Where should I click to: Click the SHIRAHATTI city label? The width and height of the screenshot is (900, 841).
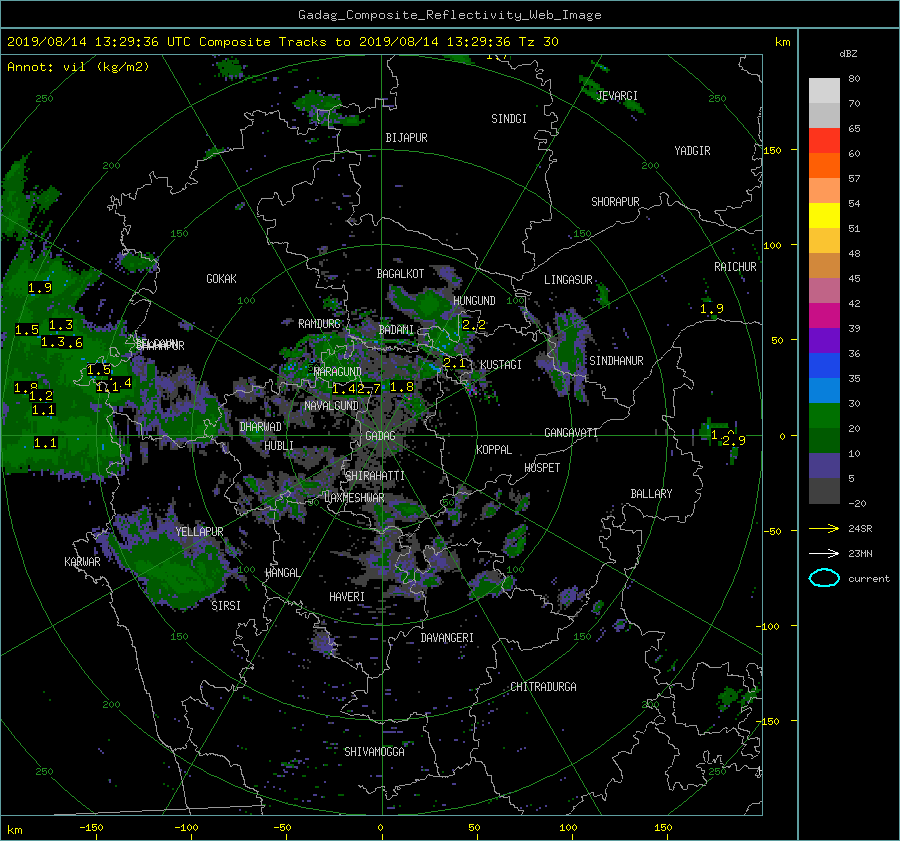tap(375, 476)
